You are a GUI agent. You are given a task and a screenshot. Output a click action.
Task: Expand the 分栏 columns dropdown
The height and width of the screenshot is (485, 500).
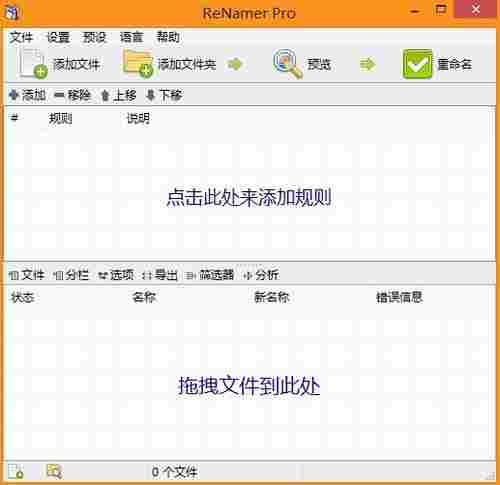(71, 275)
